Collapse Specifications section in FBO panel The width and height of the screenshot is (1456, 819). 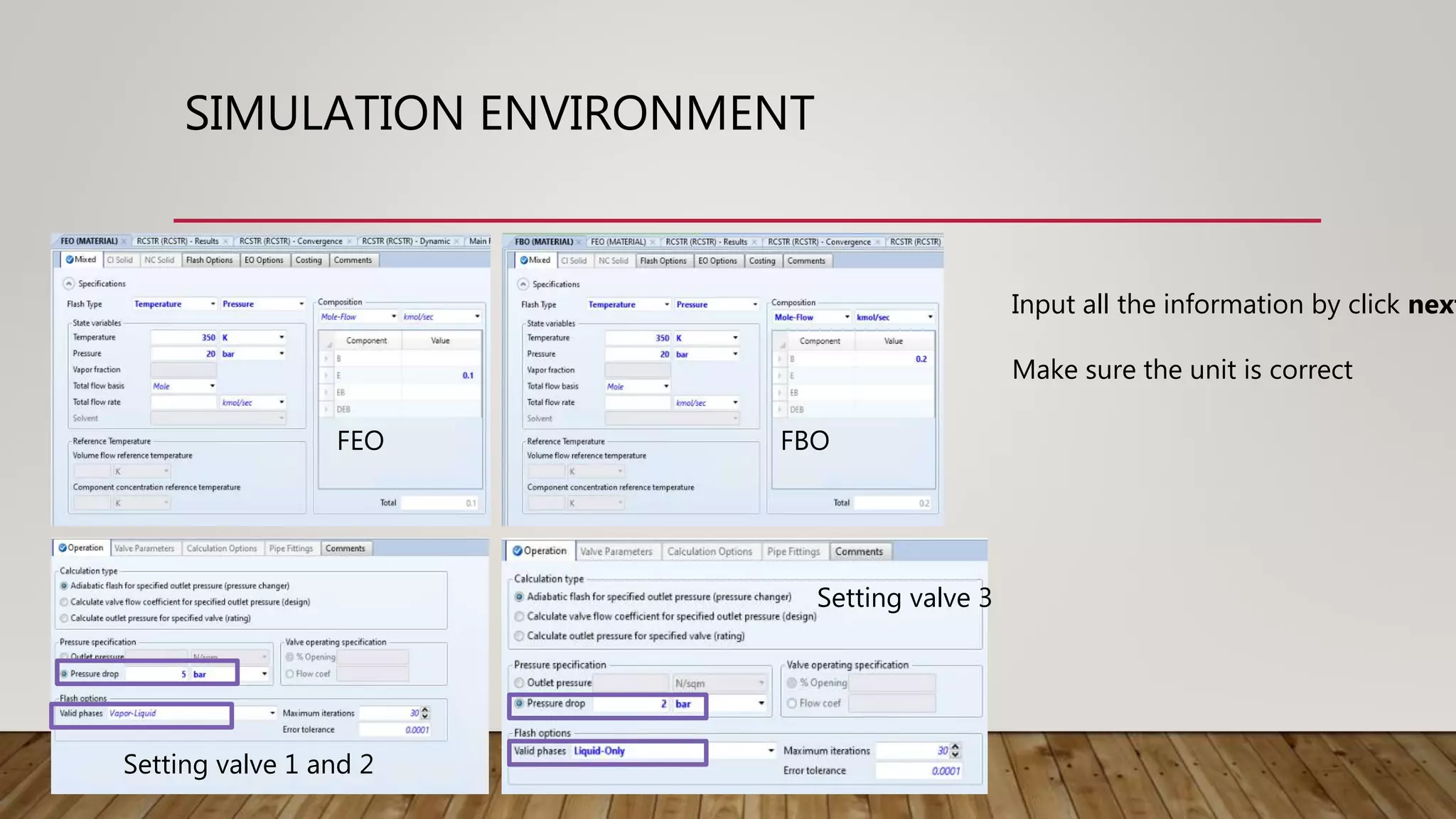pos(523,284)
